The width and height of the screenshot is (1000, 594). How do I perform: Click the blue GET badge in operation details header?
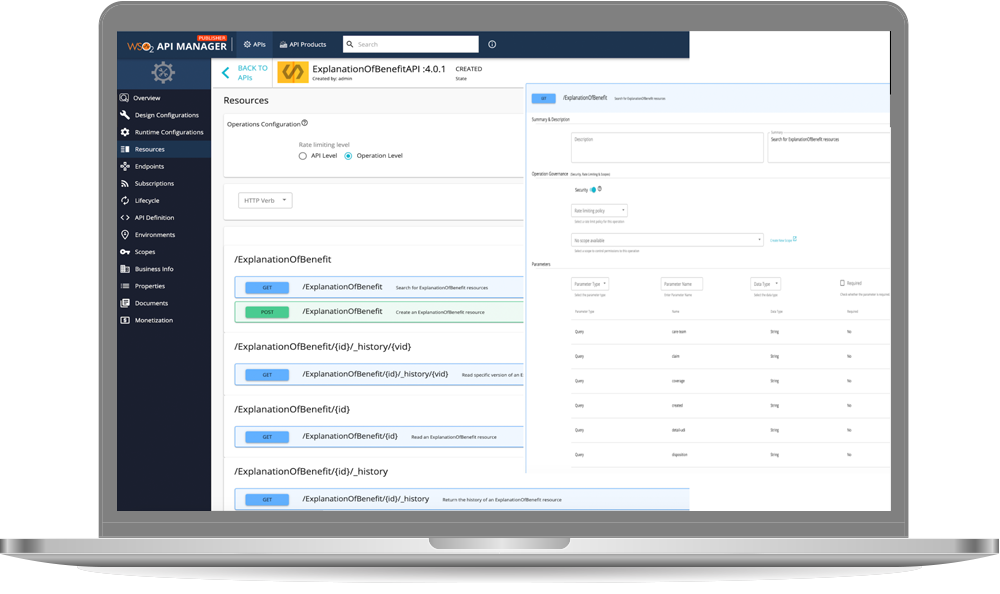click(543, 98)
